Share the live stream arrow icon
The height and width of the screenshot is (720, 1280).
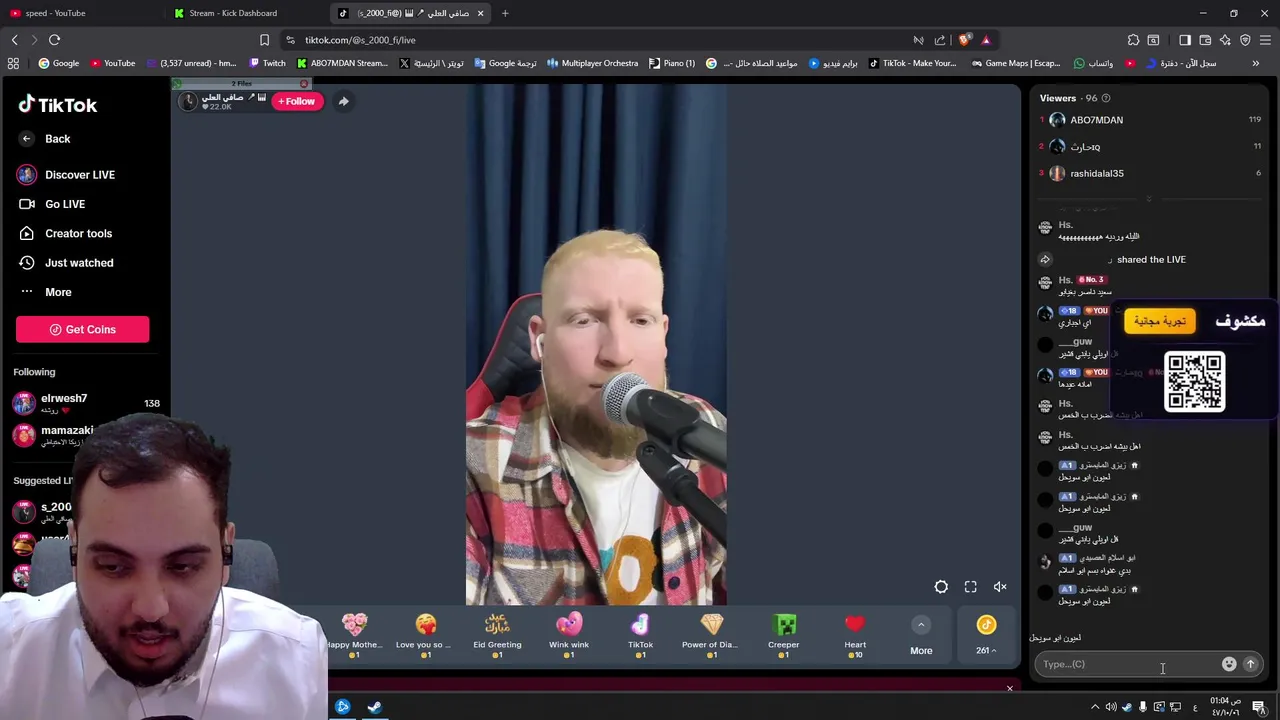click(x=343, y=101)
